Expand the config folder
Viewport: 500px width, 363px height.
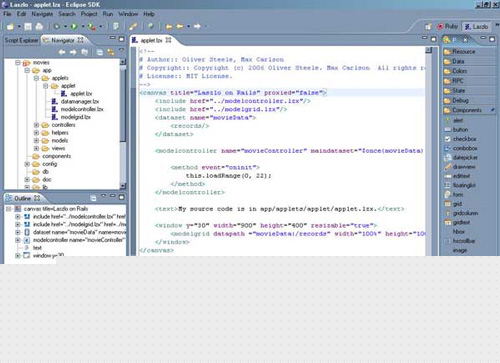coord(27,164)
